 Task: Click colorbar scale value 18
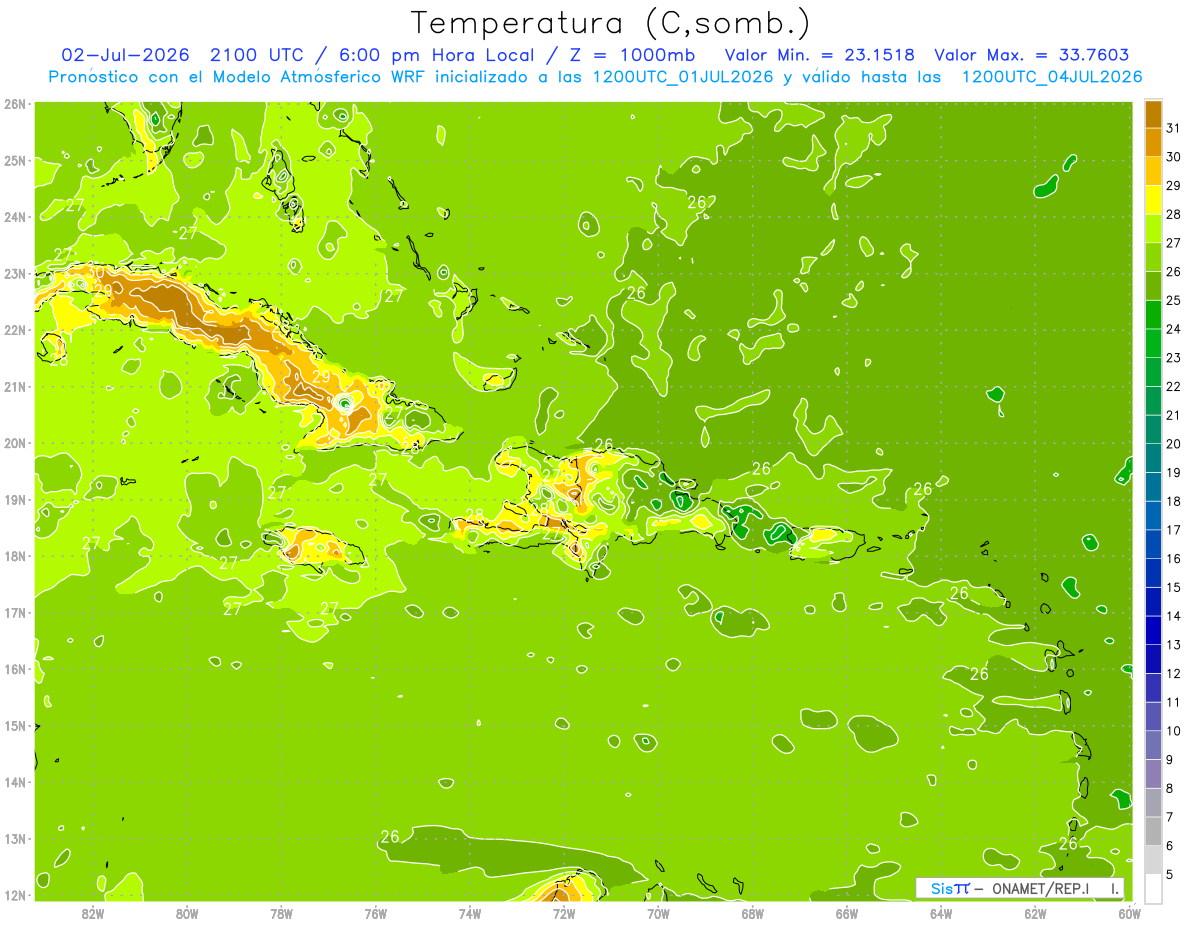pos(1173,501)
